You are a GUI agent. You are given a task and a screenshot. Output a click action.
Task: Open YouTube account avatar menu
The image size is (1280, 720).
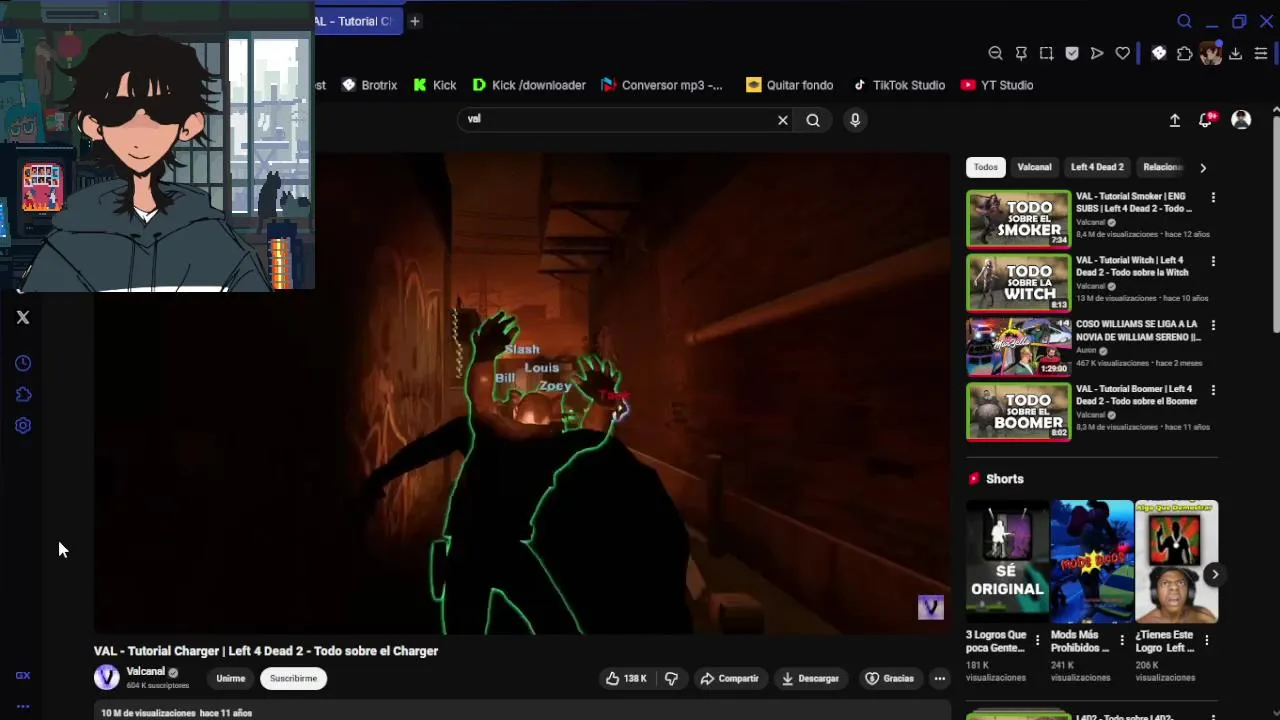[x=1241, y=120]
